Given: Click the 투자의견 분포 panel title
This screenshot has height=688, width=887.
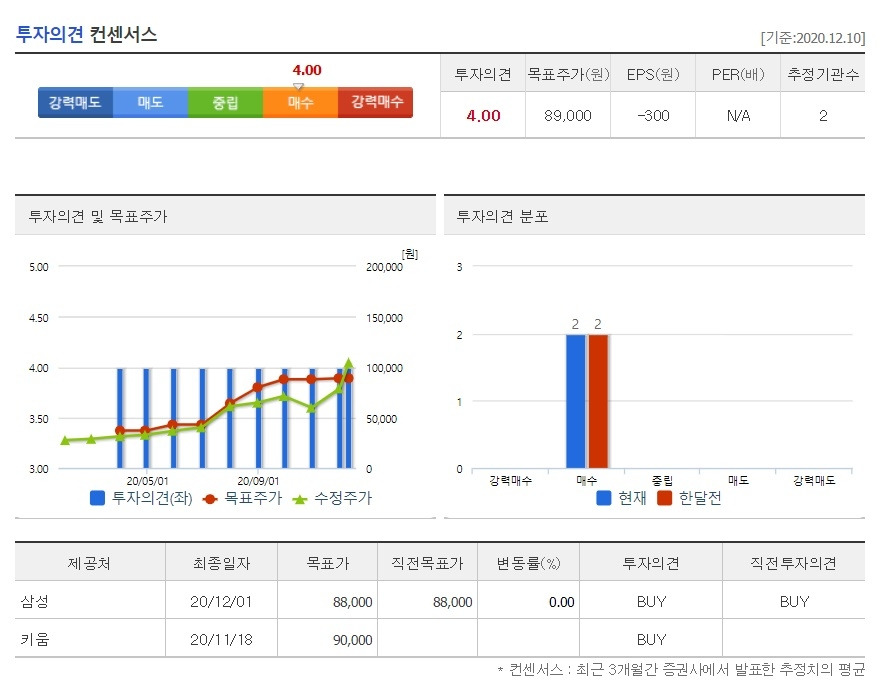Looking at the screenshot, I should (x=502, y=216).
